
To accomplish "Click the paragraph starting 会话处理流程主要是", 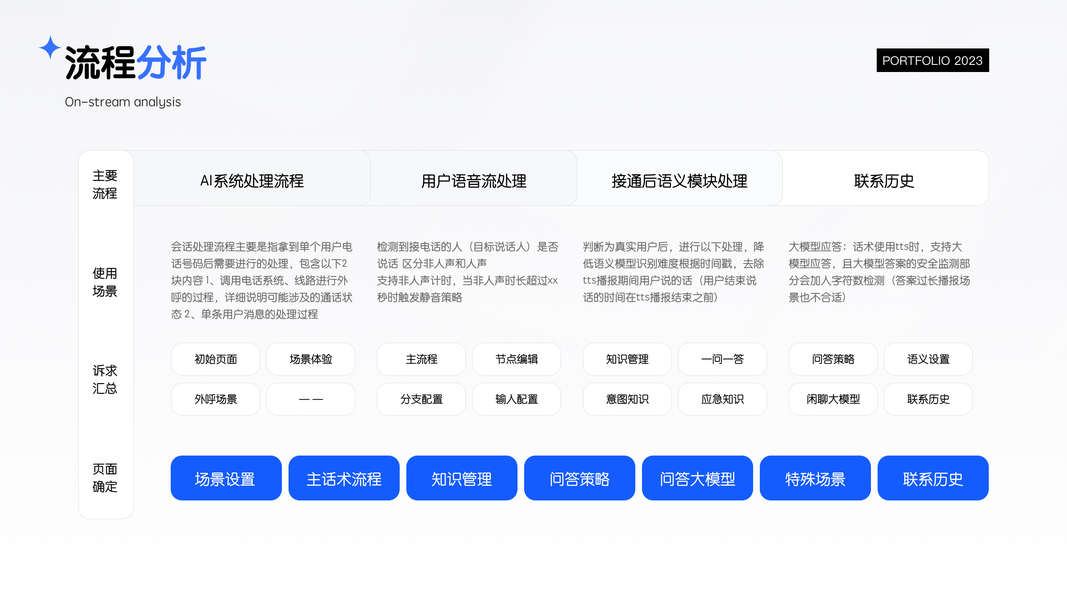I will point(262,280).
